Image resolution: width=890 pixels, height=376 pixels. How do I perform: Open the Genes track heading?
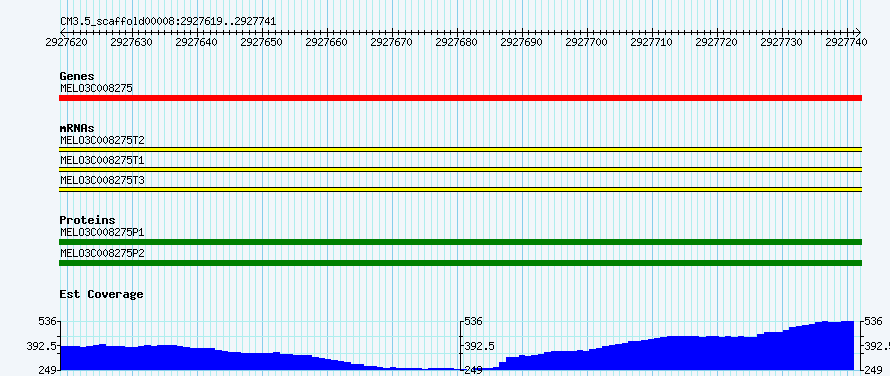point(77,76)
